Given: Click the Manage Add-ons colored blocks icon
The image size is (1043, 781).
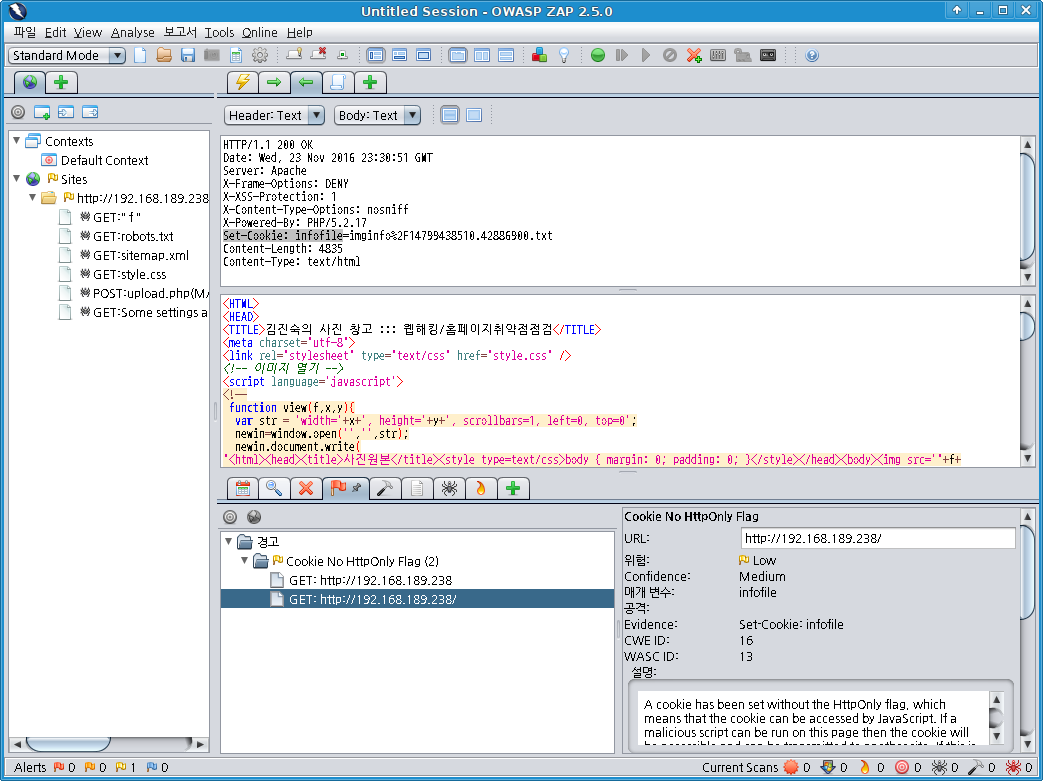Looking at the screenshot, I should click(x=539, y=55).
